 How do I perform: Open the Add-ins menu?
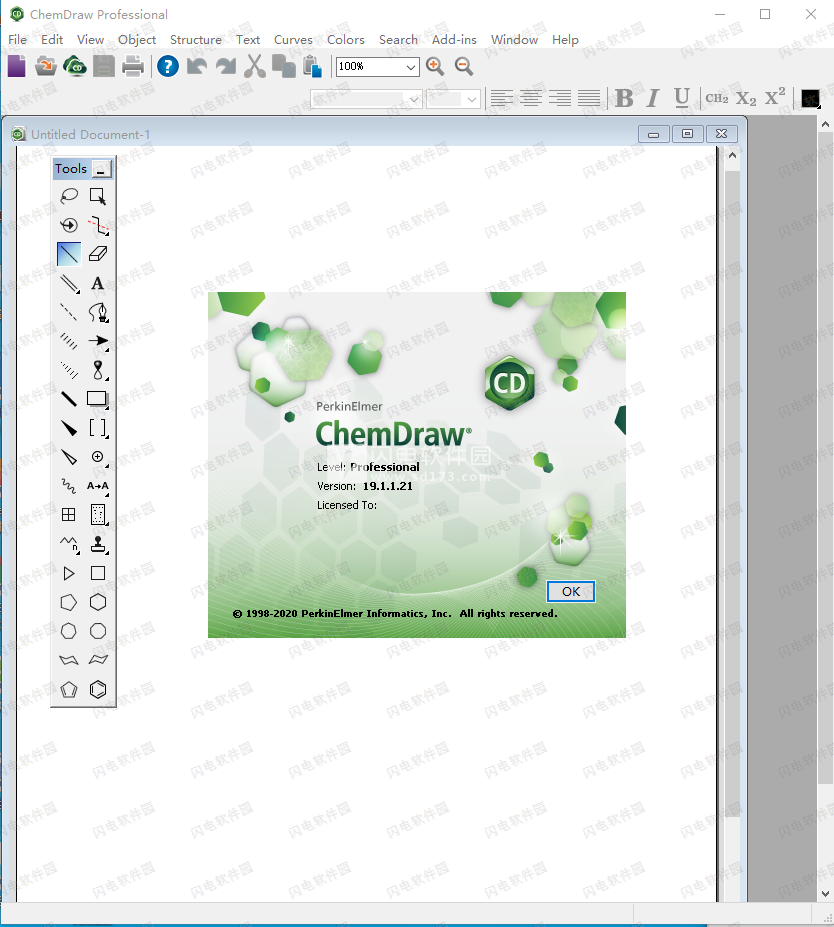(x=454, y=40)
